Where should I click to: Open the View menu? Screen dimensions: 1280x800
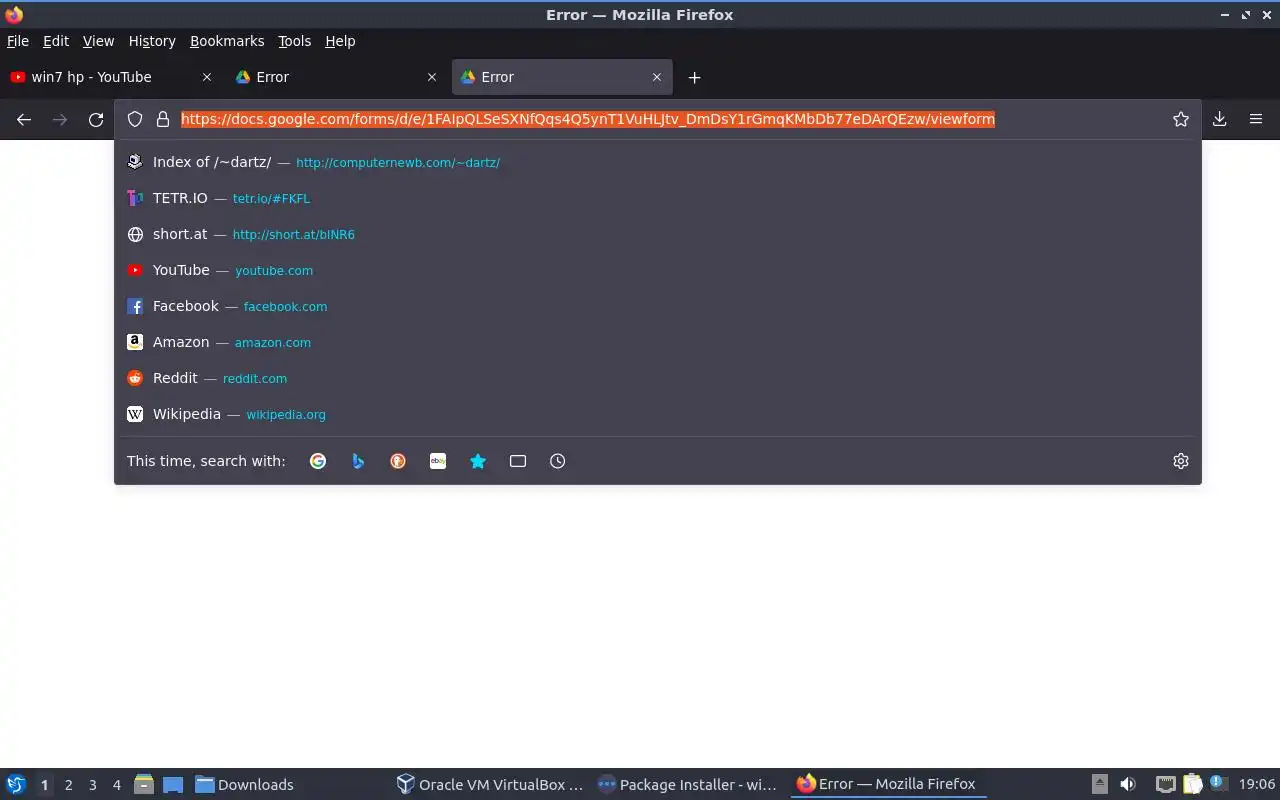[98, 41]
